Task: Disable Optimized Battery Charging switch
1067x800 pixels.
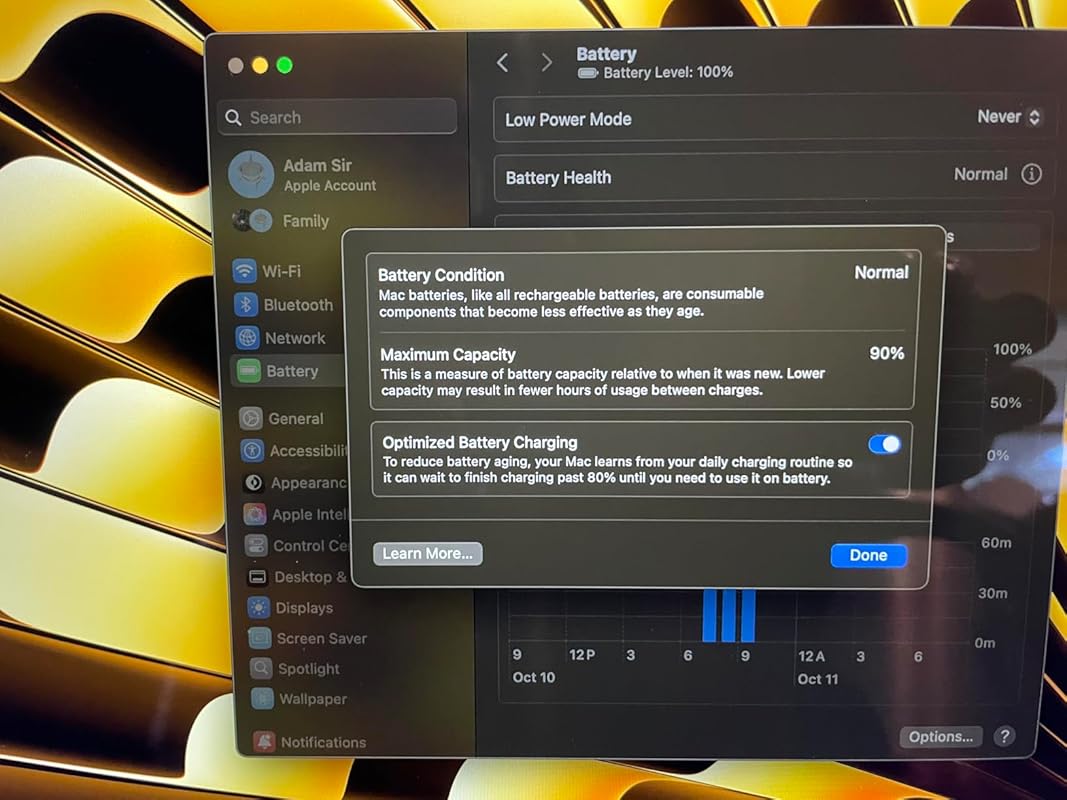Action: (884, 444)
